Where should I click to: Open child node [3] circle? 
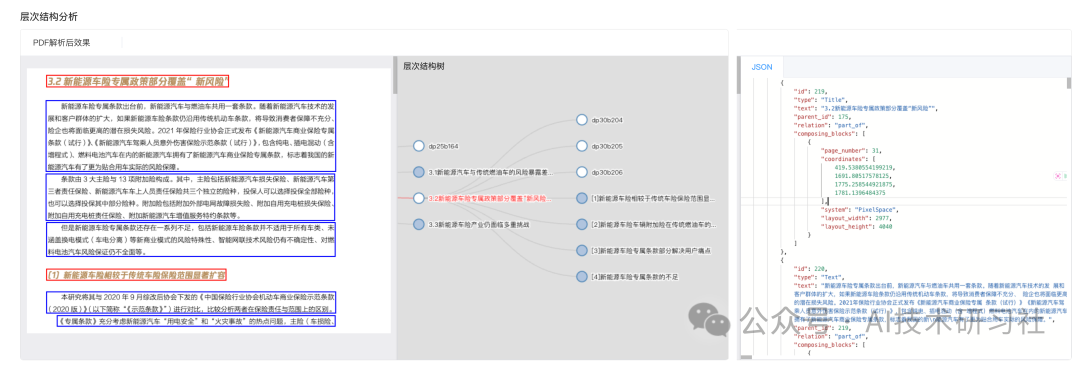pos(581,250)
